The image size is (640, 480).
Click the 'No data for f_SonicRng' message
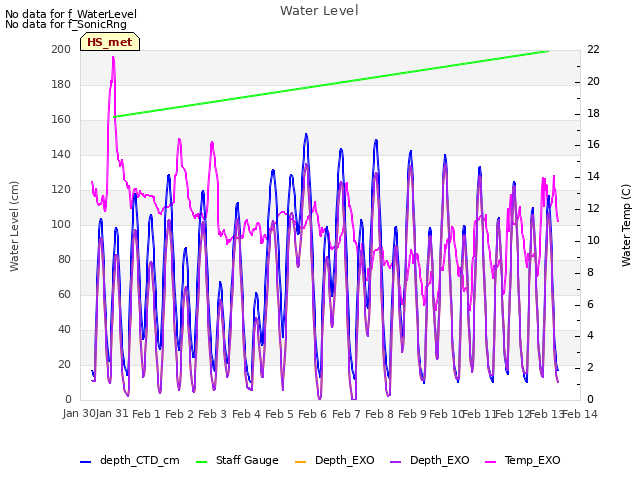pyautogui.click(x=66, y=24)
